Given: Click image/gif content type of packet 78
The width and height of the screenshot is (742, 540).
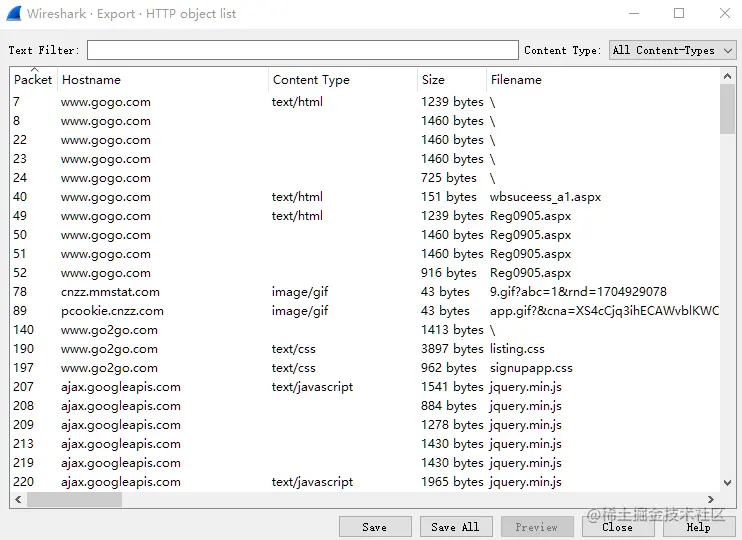Looking at the screenshot, I should (300, 292).
